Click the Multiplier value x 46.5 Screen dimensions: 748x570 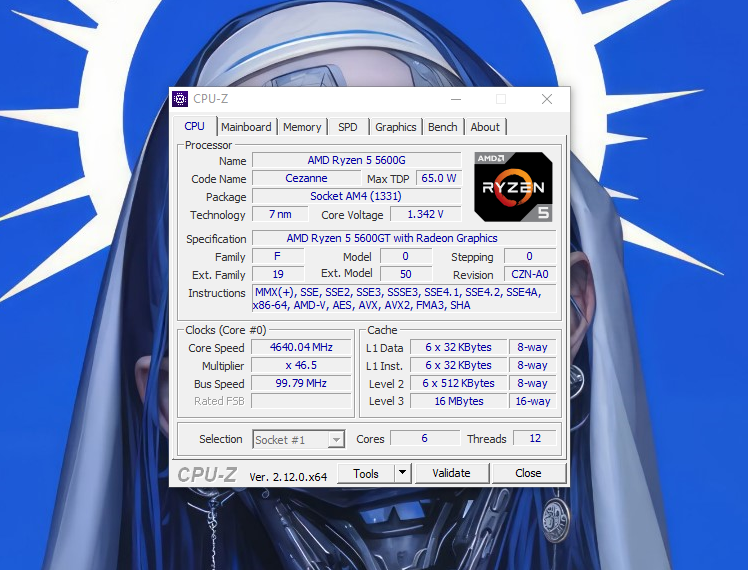pos(301,365)
